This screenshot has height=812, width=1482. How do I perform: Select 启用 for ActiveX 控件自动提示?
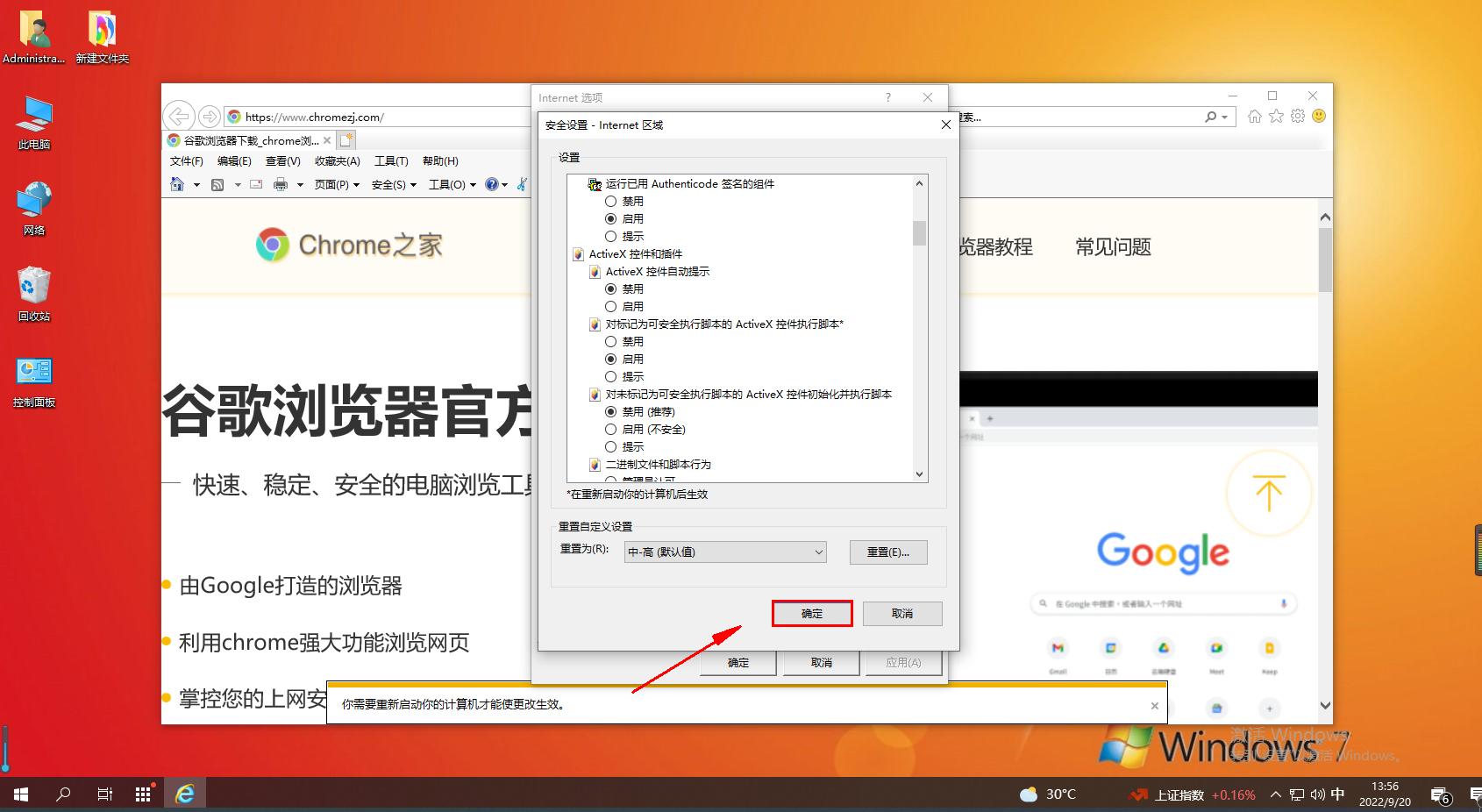(x=611, y=306)
